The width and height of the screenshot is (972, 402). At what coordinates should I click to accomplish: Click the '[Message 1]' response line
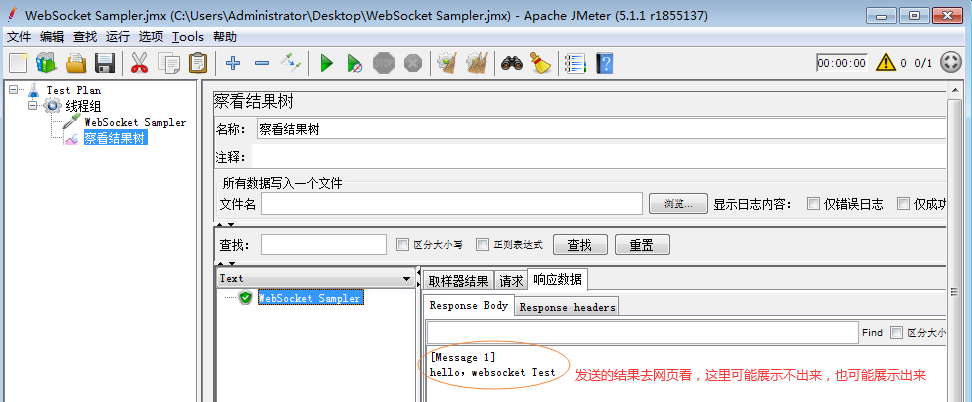coord(462,358)
